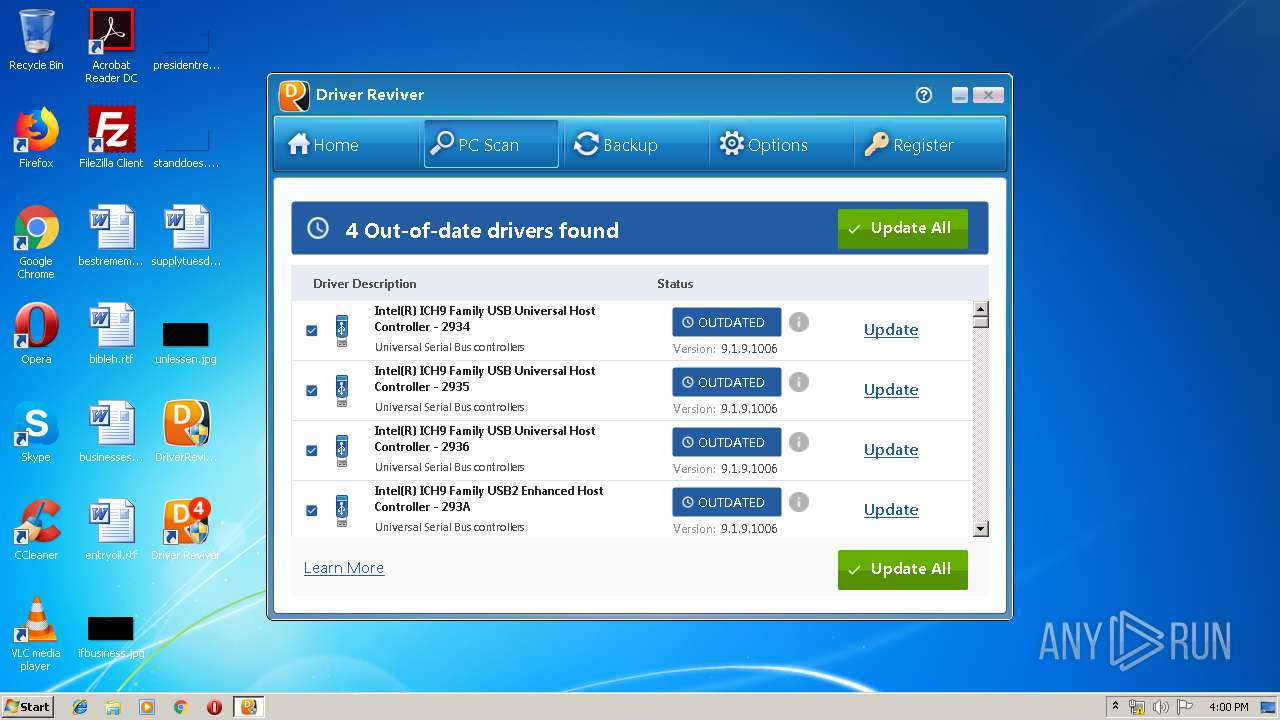Click the clock icon in results banner
This screenshot has height=720, width=1280.
318,229
